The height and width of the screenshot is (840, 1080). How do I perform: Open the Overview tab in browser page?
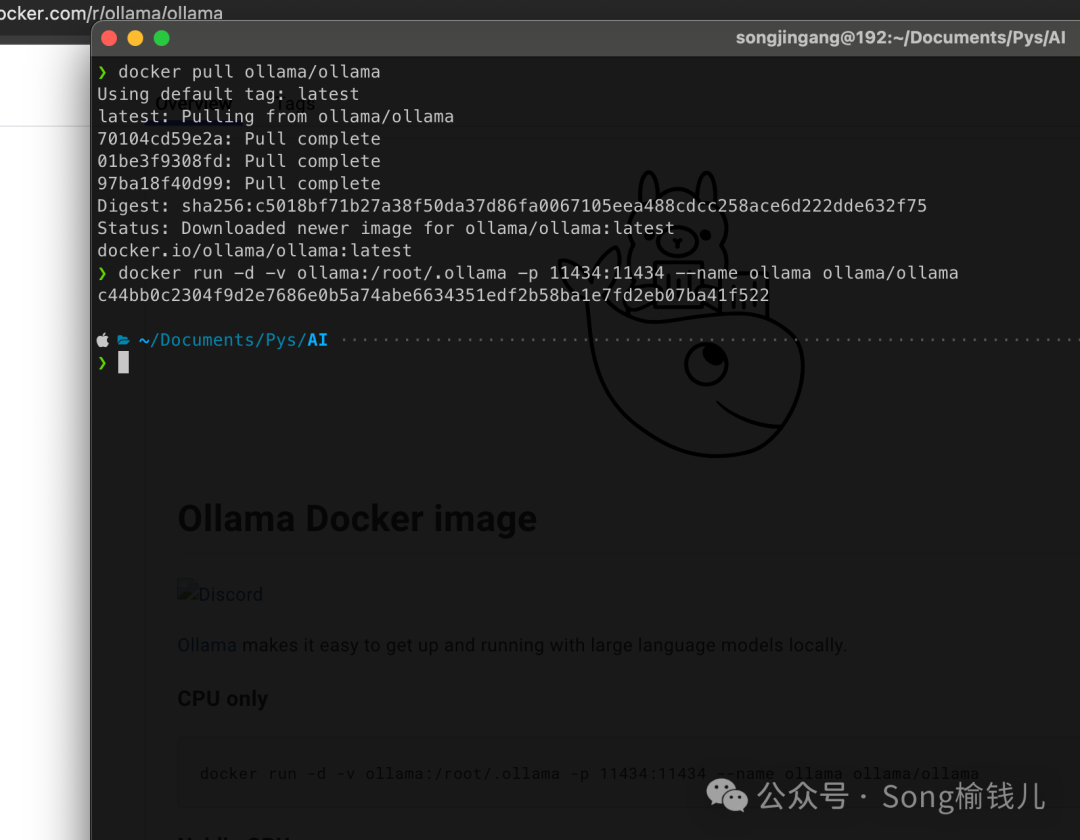(194, 104)
